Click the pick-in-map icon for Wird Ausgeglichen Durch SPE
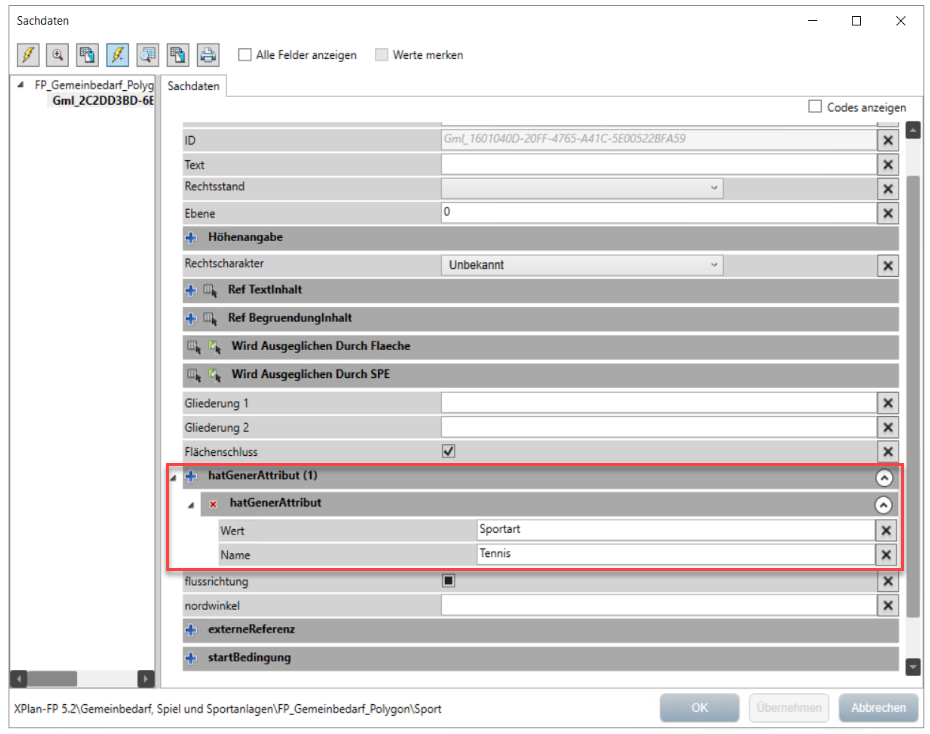The width and height of the screenshot is (930, 734). pyautogui.click(x=215, y=375)
